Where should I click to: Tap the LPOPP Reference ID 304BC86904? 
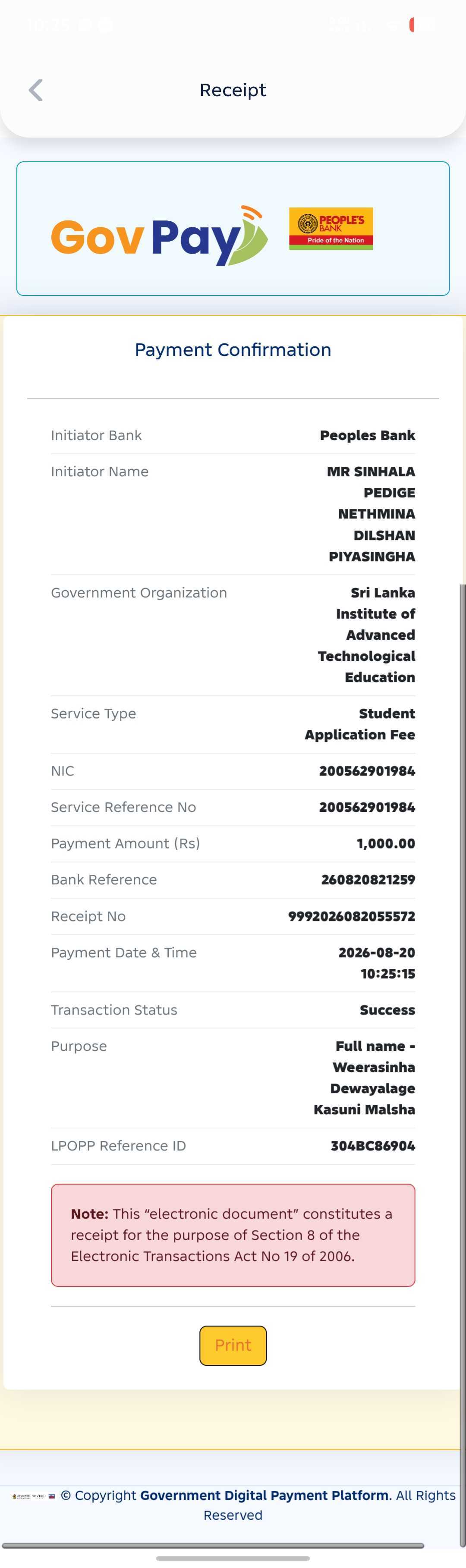point(373,1145)
